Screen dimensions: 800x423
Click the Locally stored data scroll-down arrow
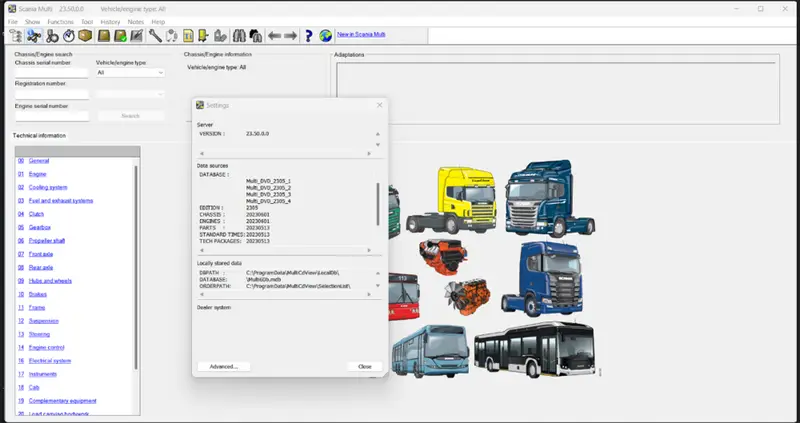[378, 286]
